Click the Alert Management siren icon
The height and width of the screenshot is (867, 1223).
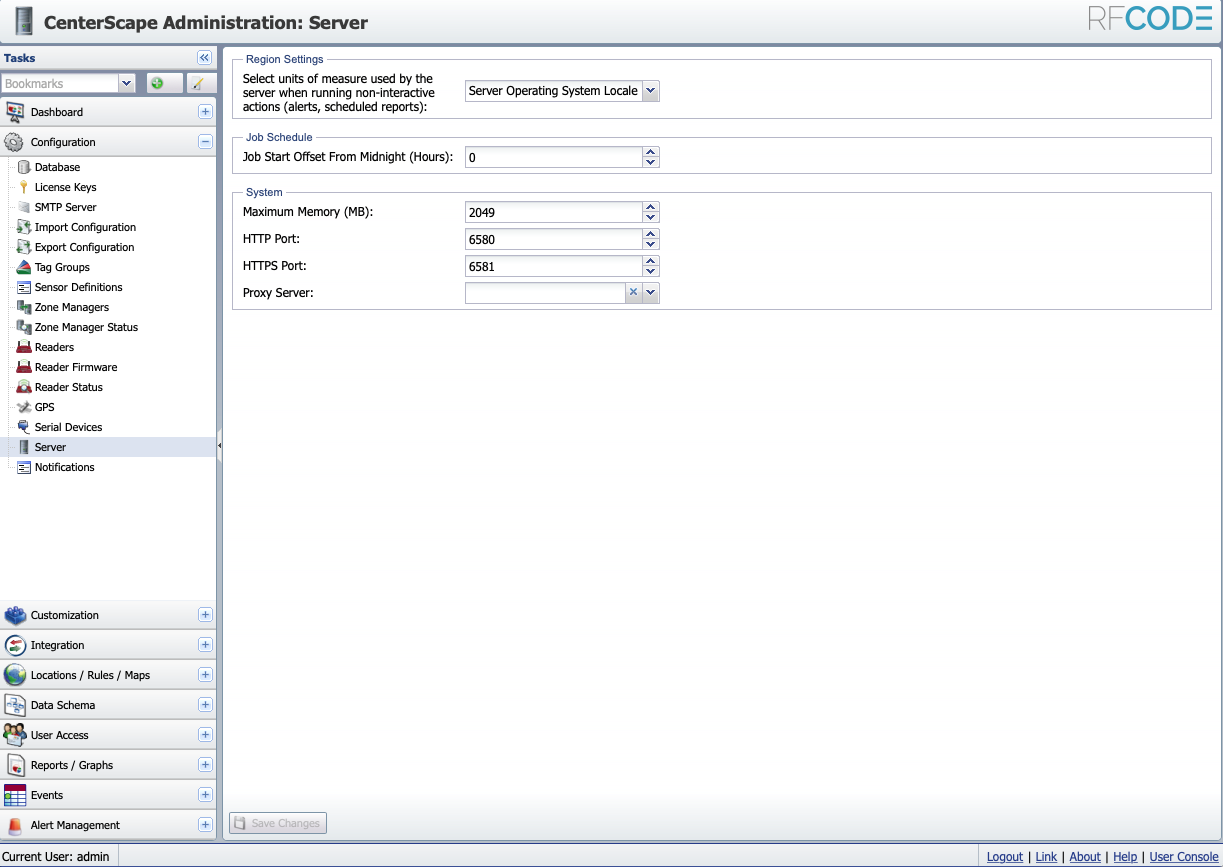(15, 825)
